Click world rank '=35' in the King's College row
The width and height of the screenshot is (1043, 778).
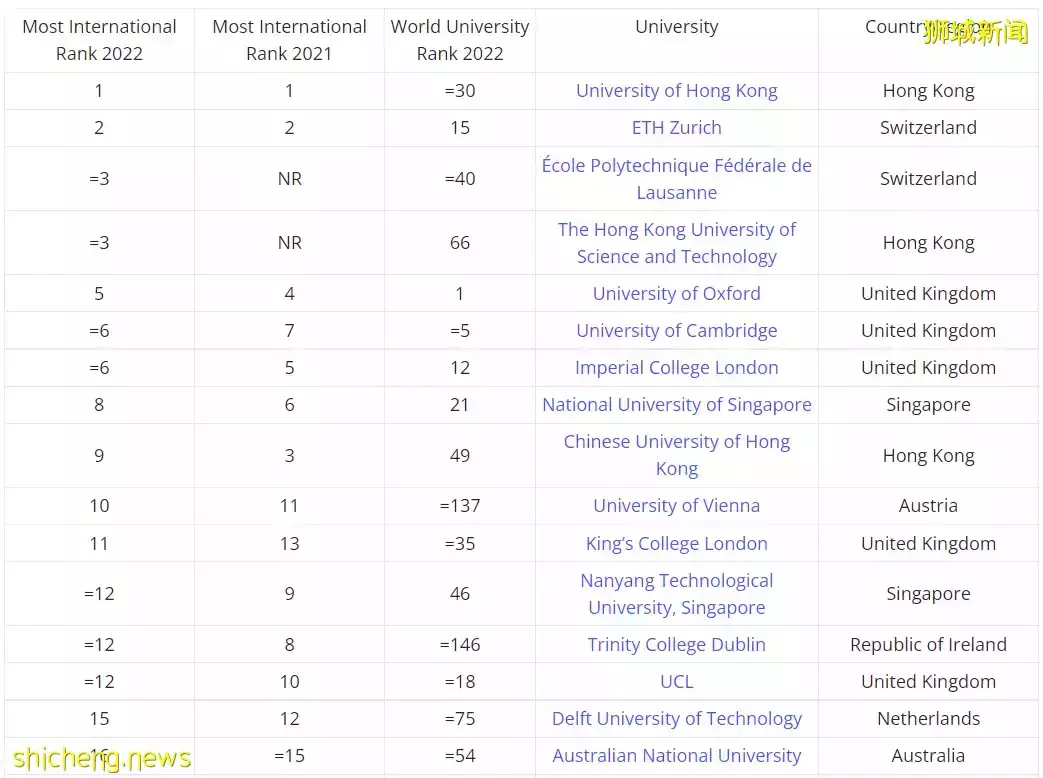point(460,543)
